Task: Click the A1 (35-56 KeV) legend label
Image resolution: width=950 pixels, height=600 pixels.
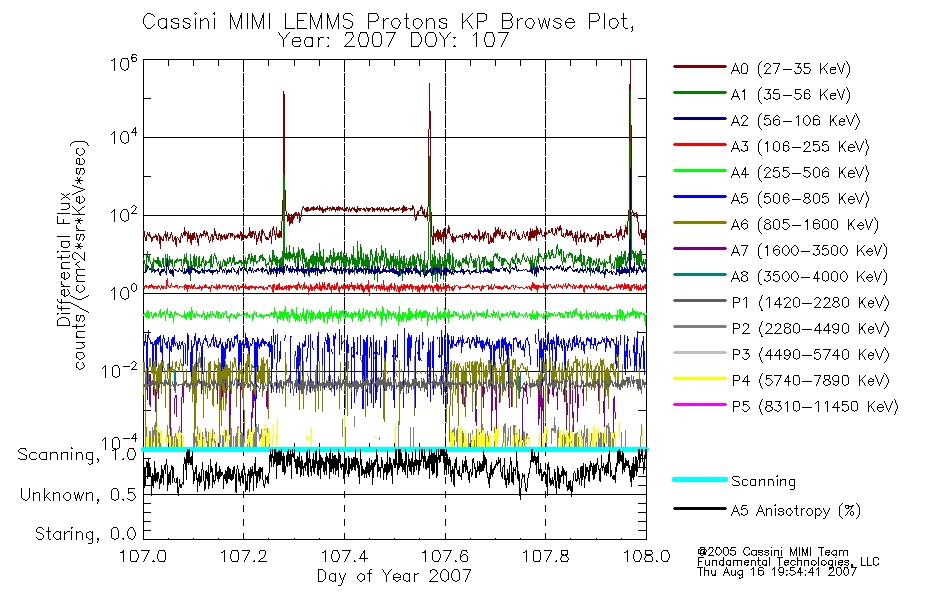Action: 790,95
